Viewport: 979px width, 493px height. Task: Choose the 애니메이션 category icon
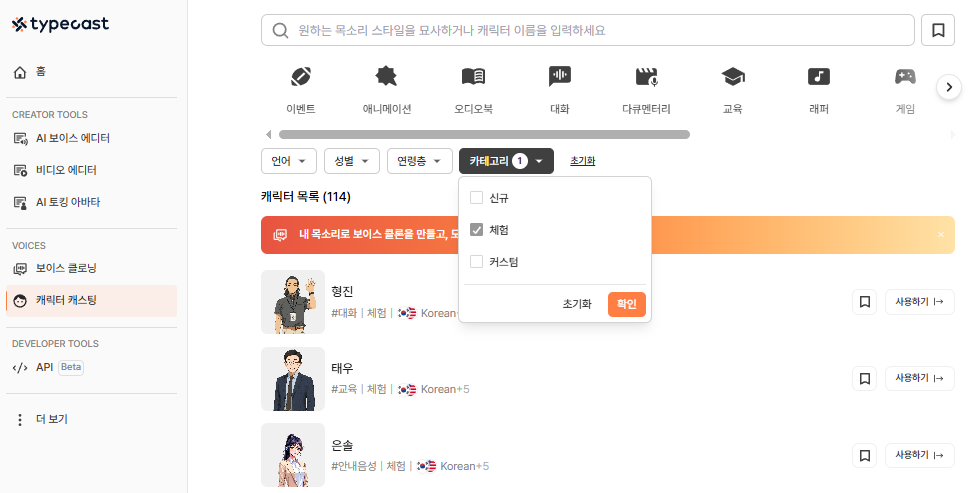point(386,77)
